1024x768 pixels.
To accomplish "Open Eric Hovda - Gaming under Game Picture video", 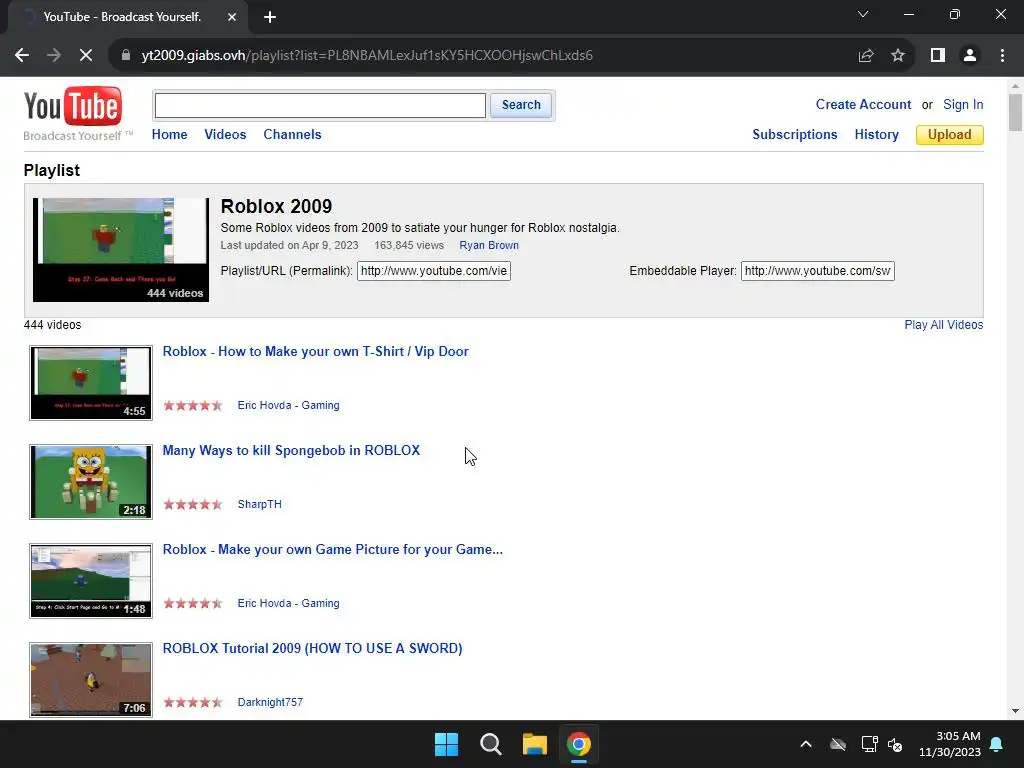I will [288, 603].
